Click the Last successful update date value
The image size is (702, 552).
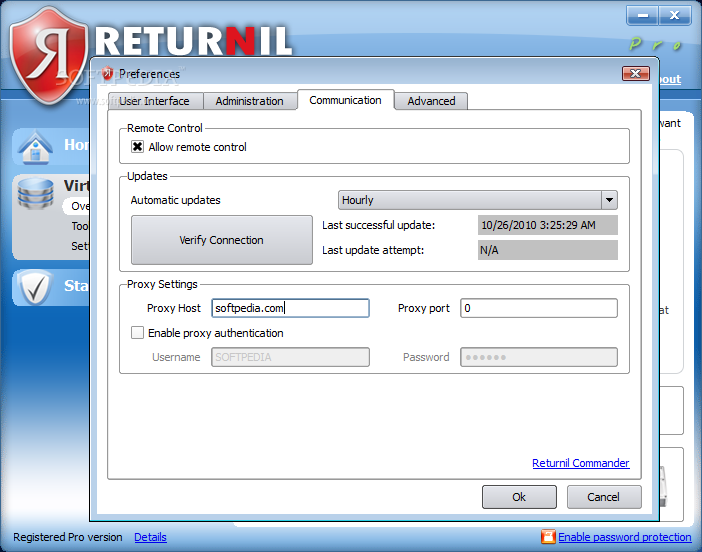(548, 225)
